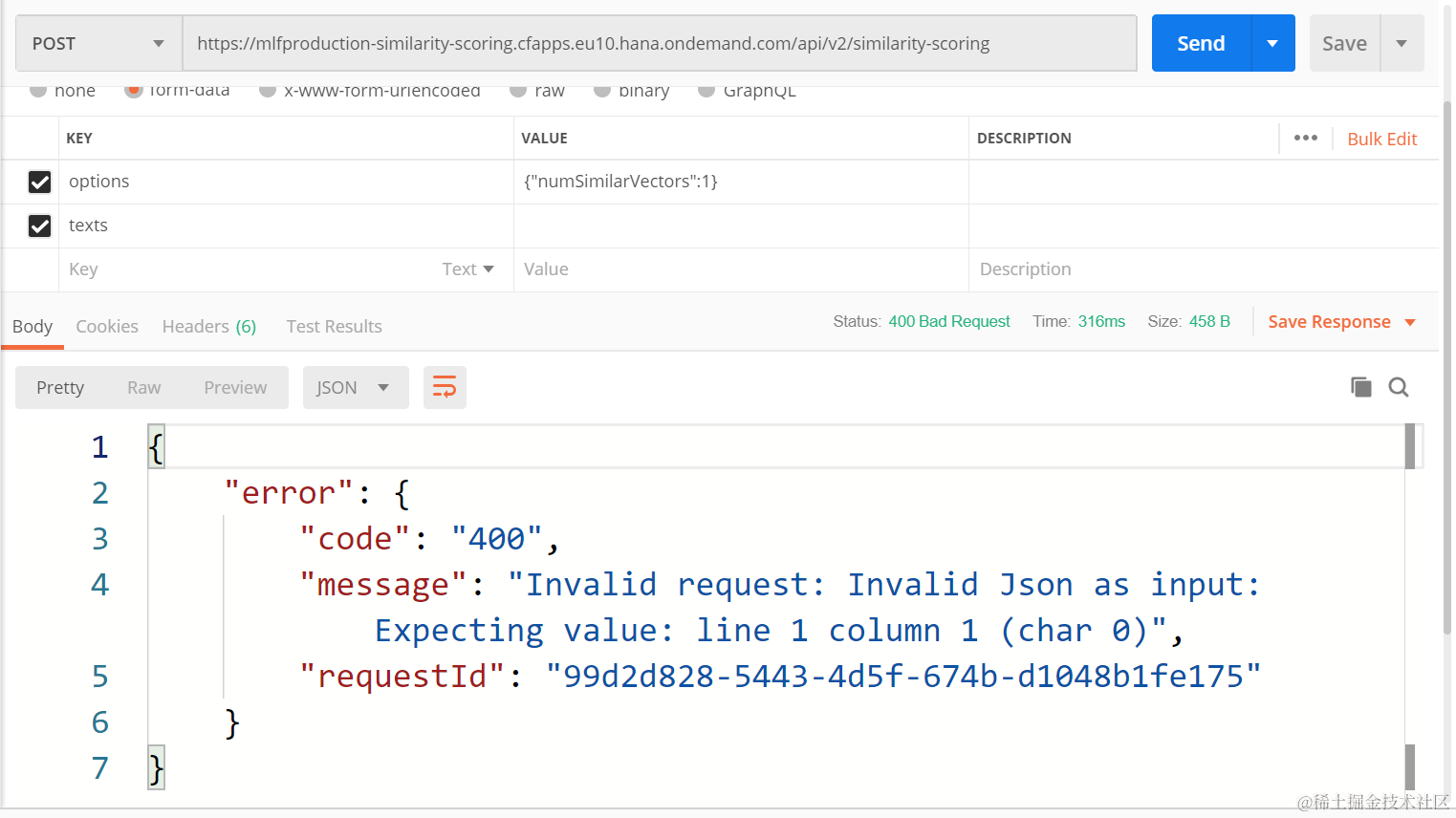This screenshot has width=1456, height=818.
Task: Select the raw body type radio
Action: pyautogui.click(x=518, y=90)
